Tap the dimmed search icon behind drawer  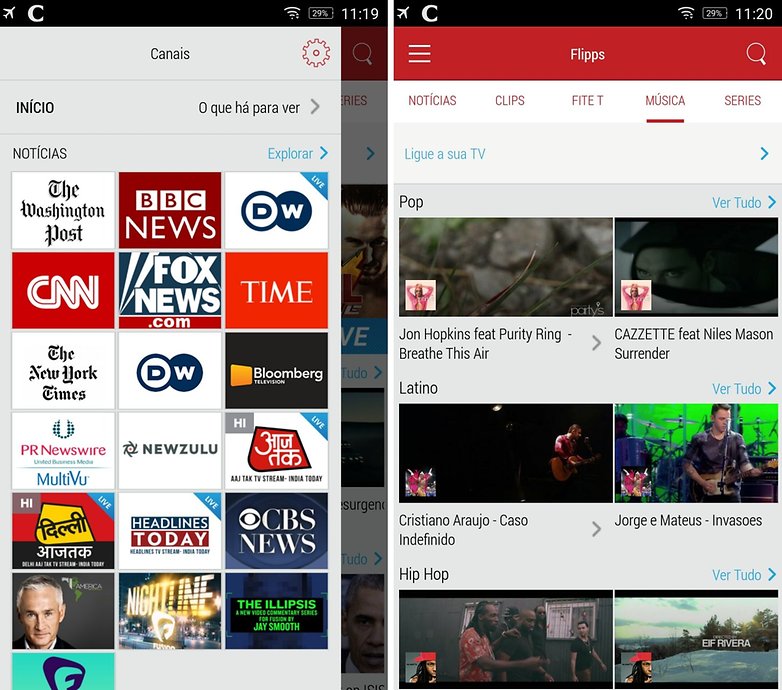point(362,53)
